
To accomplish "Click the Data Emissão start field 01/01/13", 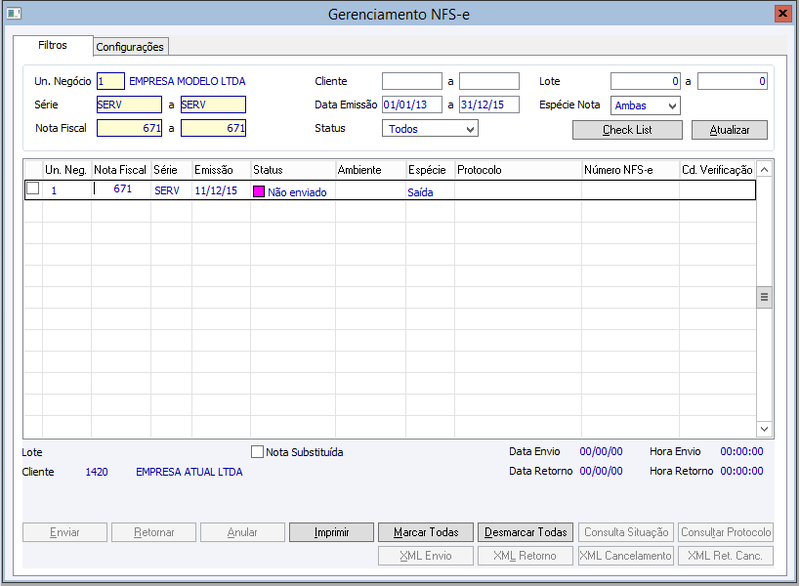I will [x=412, y=105].
